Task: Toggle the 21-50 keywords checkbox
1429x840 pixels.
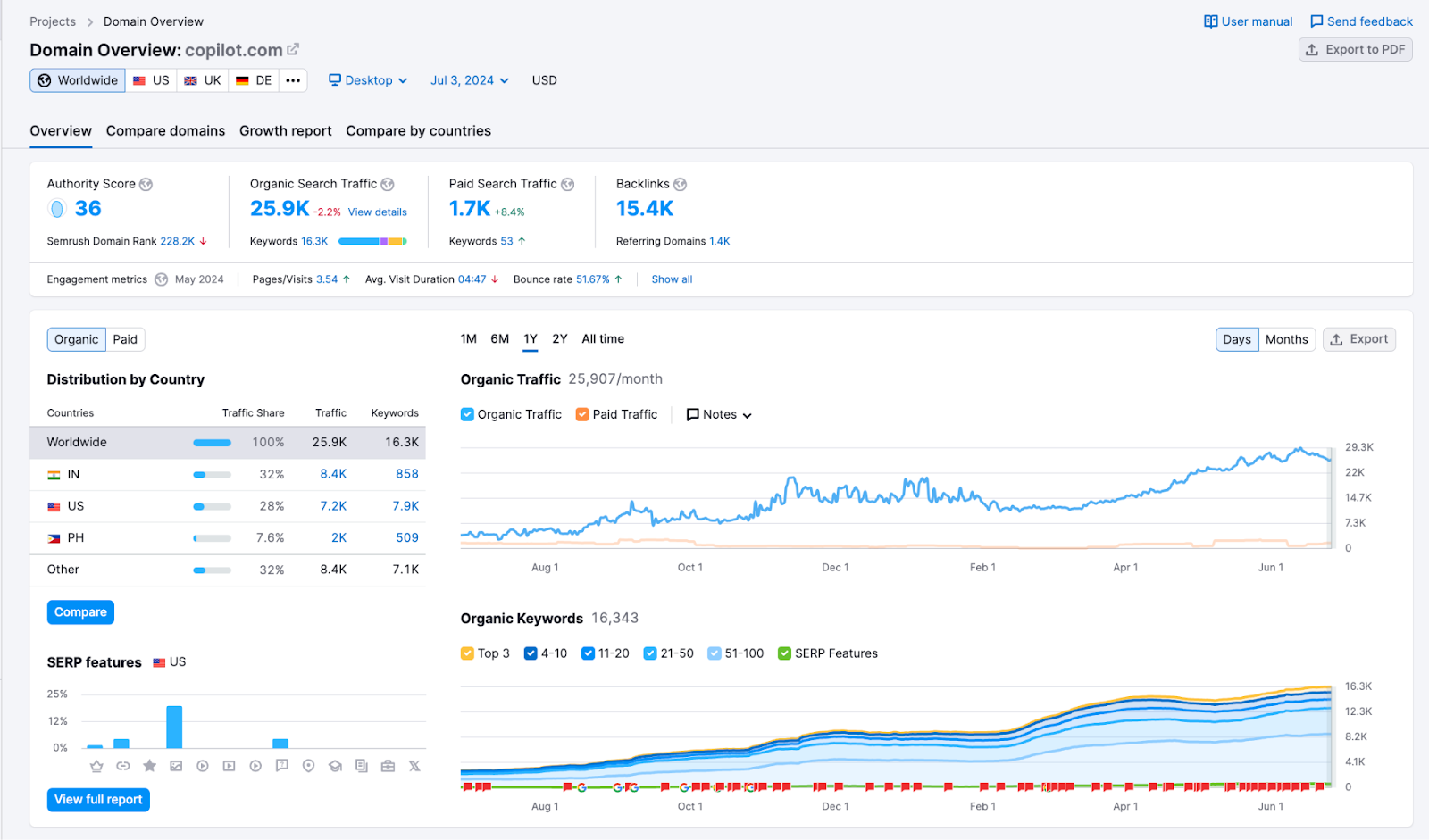Action: (x=650, y=653)
